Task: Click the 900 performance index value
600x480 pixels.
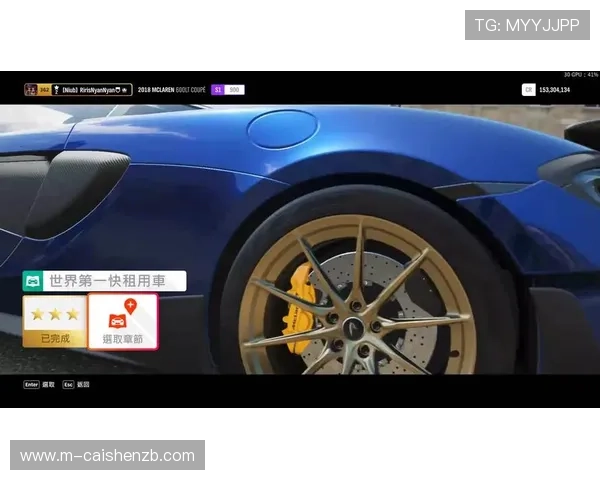Action: (x=234, y=90)
